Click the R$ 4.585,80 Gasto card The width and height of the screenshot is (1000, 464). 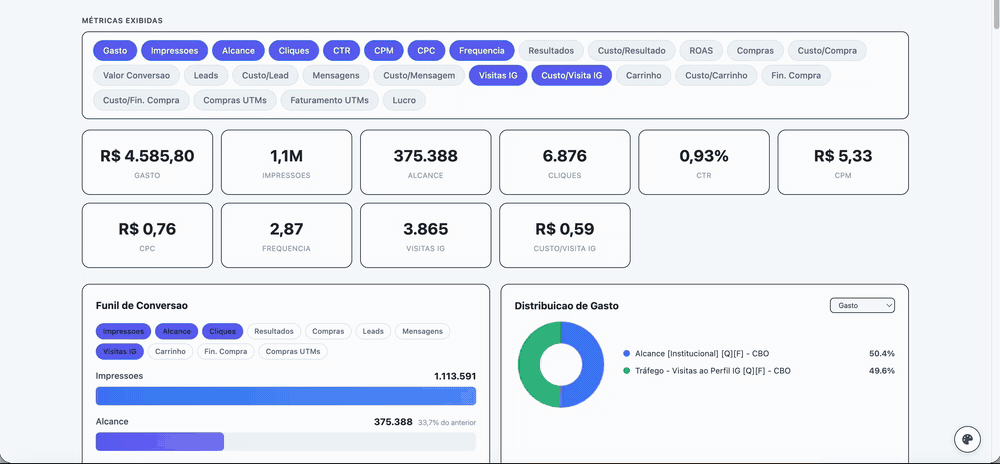tap(147, 163)
